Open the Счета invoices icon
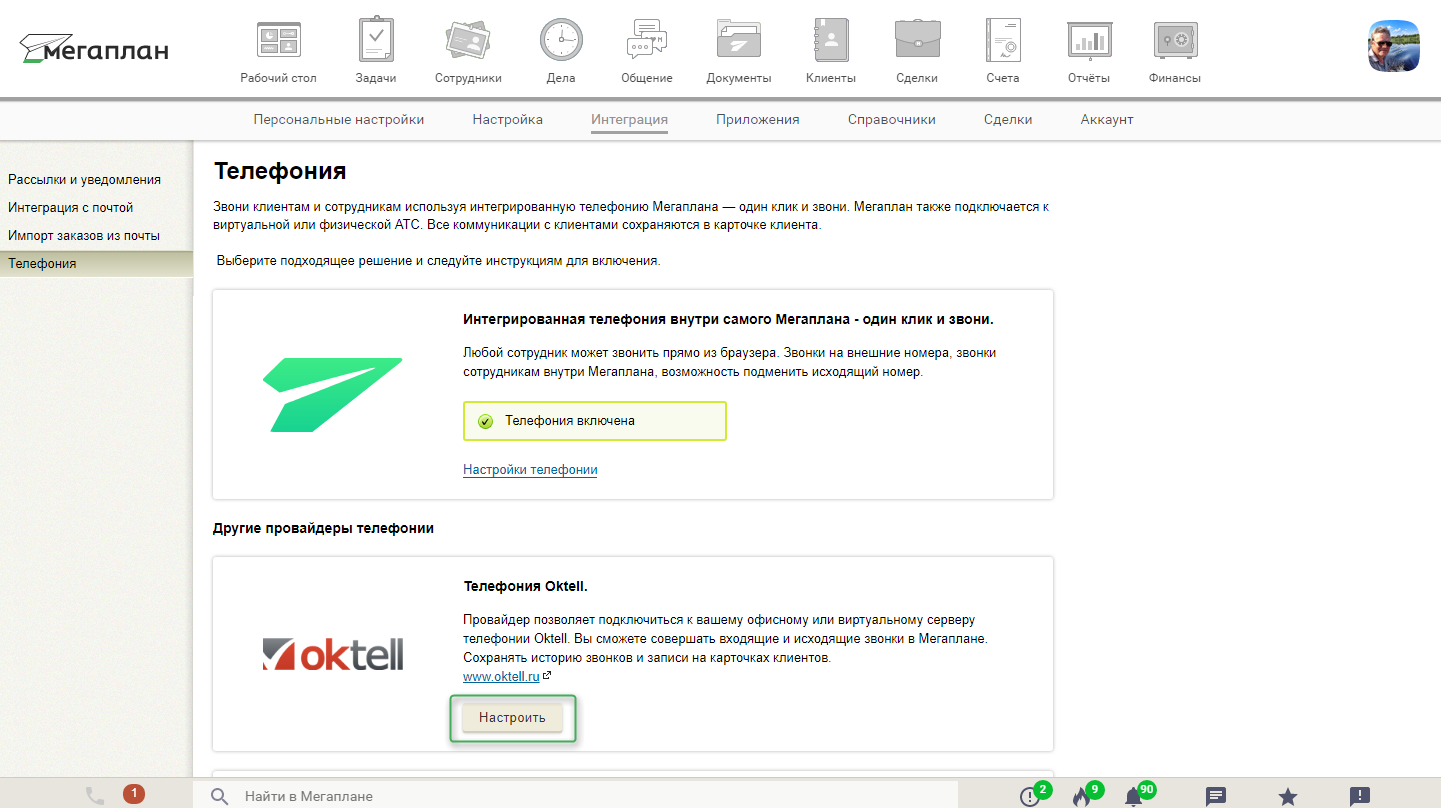This screenshot has width=1441, height=808. tap(1002, 40)
